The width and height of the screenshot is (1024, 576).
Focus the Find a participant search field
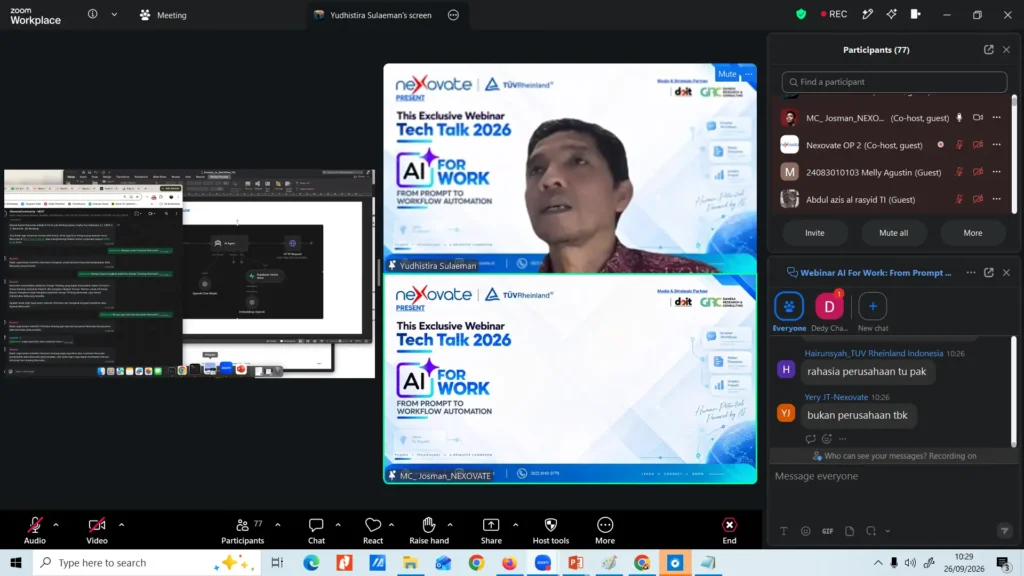(x=894, y=82)
